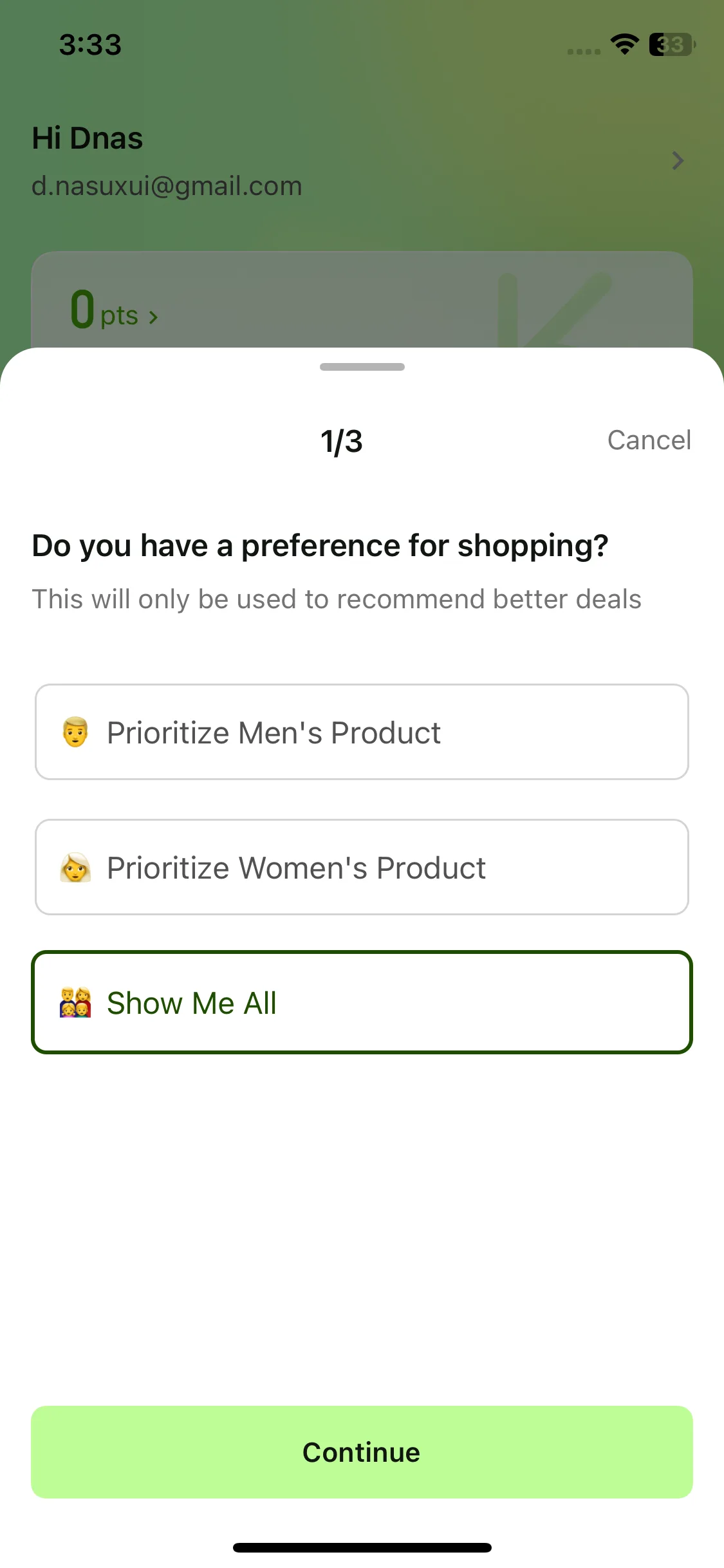Tap the family emoji icon
This screenshot has width=724, height=1568.
75,1003
